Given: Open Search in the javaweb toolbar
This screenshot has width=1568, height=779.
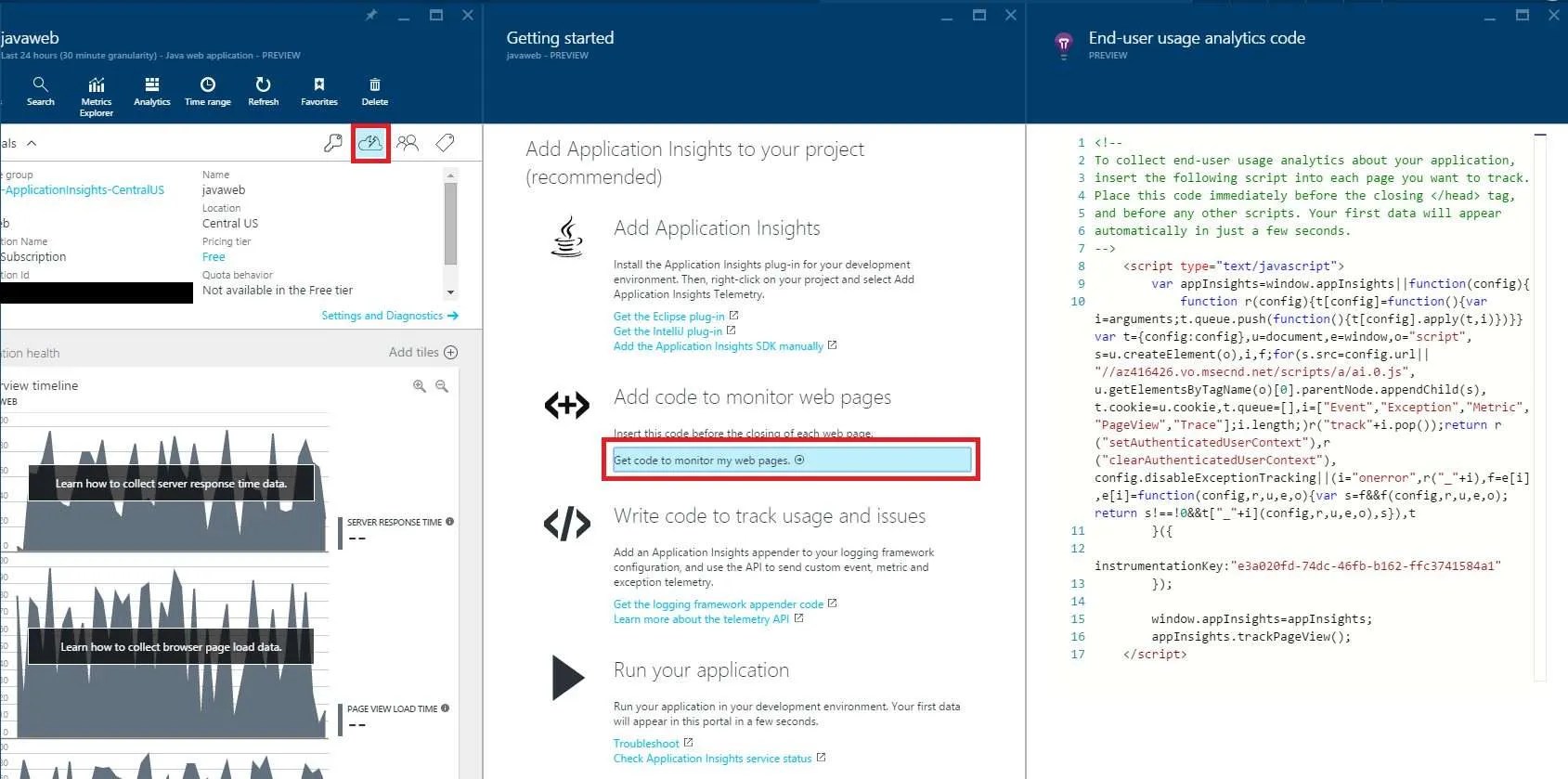Looking at the screenshot, I should coord(40,91).
